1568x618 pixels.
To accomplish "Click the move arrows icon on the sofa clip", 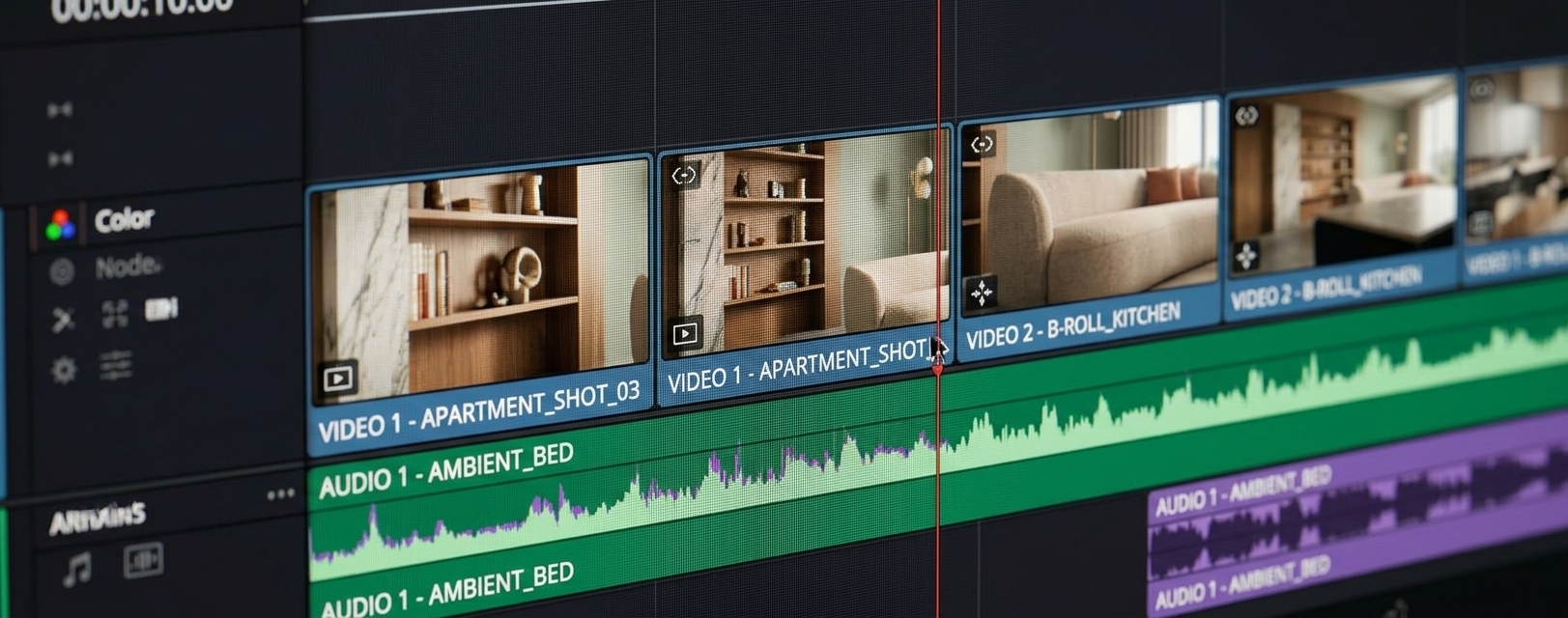I will pos(983,292).
